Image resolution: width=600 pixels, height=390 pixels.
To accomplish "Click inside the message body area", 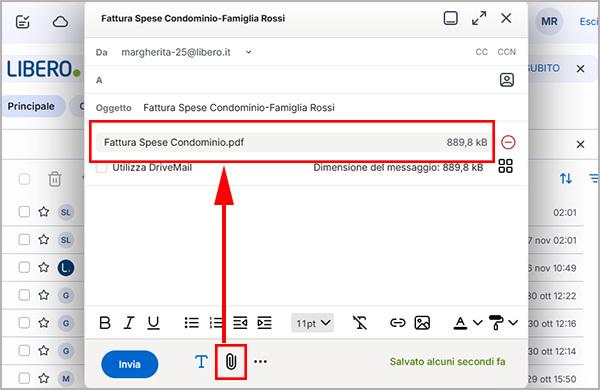I will [306, 245].
